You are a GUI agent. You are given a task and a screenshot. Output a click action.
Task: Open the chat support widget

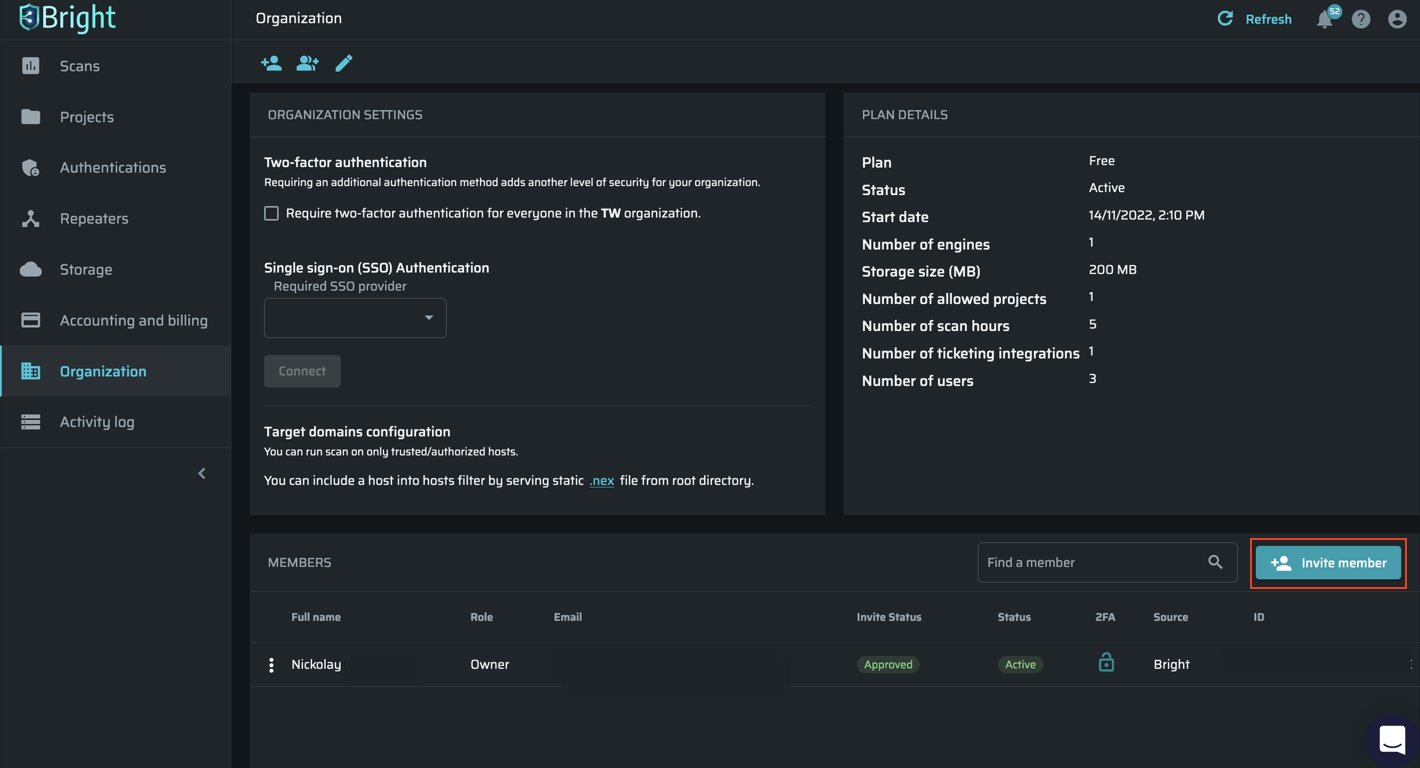1392,740
